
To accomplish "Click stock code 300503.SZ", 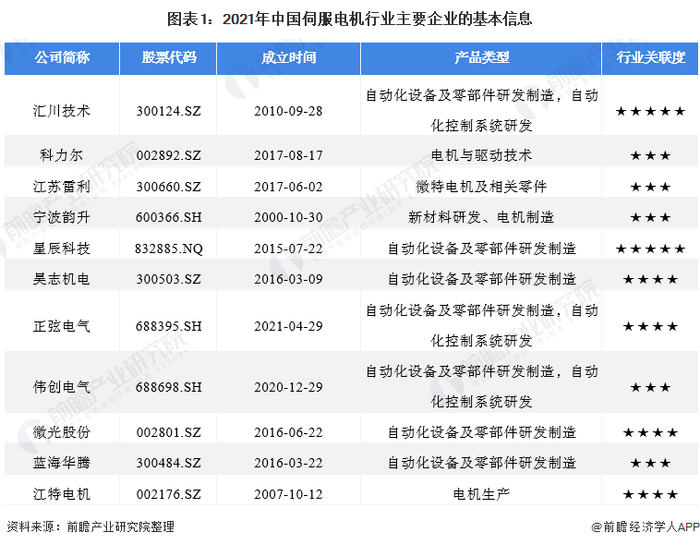I will click(x=169, y=279).
